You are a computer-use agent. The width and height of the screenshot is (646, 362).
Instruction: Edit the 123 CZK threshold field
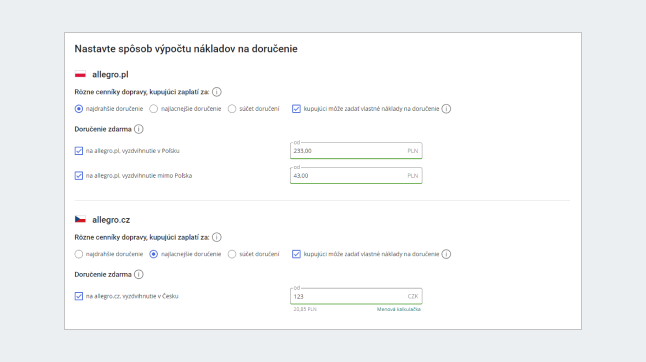point(356,296)
